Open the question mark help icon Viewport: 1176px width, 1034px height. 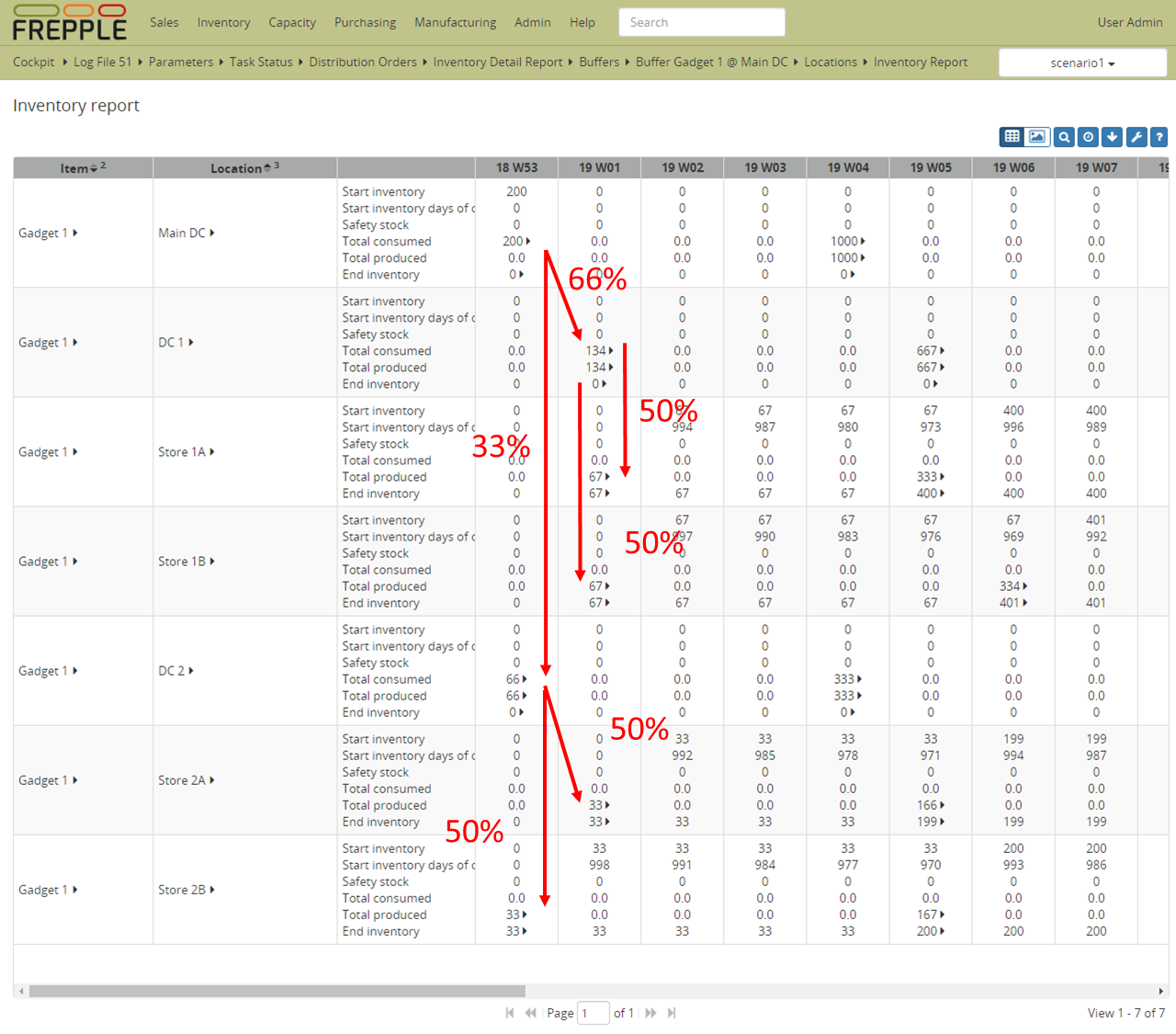(1159, 137)
